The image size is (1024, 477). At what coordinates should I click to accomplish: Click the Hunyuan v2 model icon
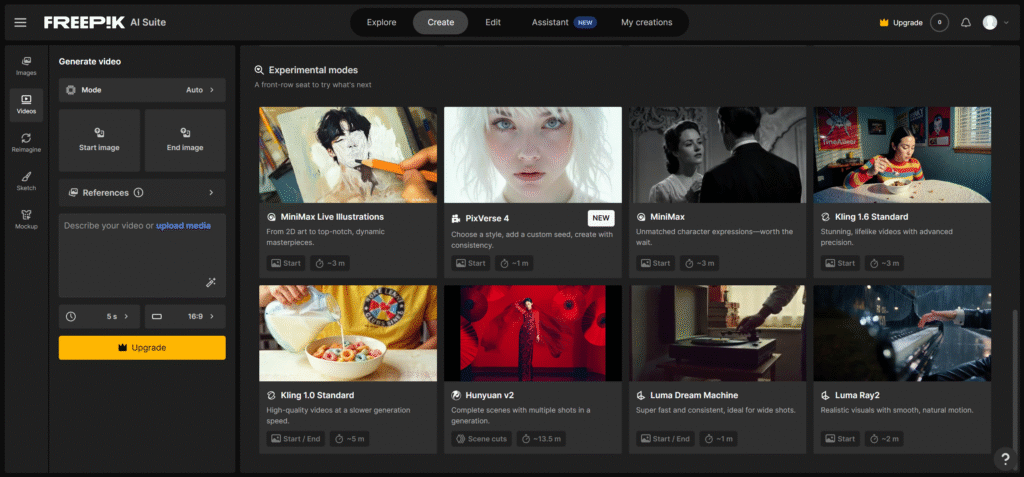click(456, 395)
